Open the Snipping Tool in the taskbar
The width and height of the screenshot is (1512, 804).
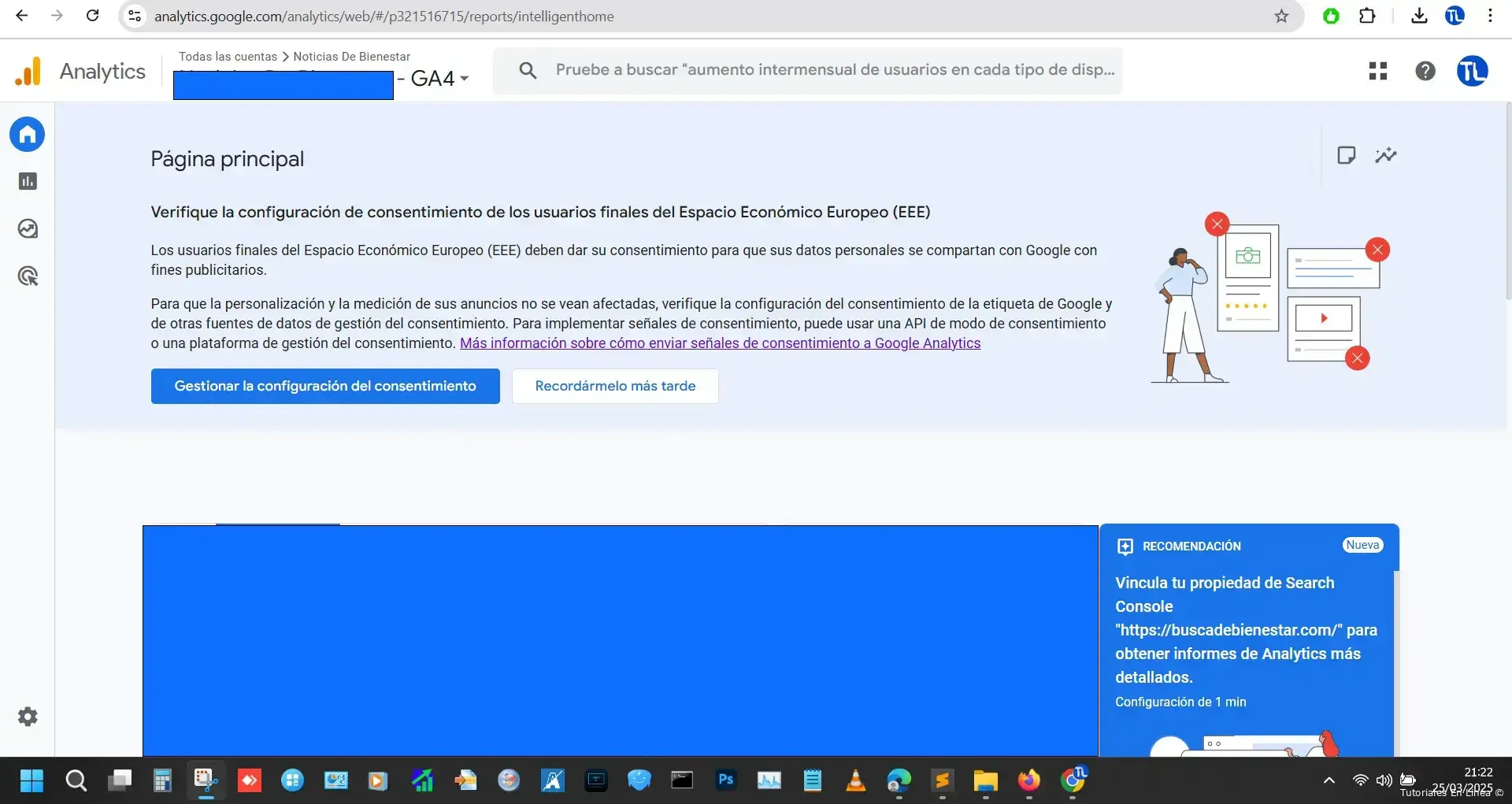[206, 780]
